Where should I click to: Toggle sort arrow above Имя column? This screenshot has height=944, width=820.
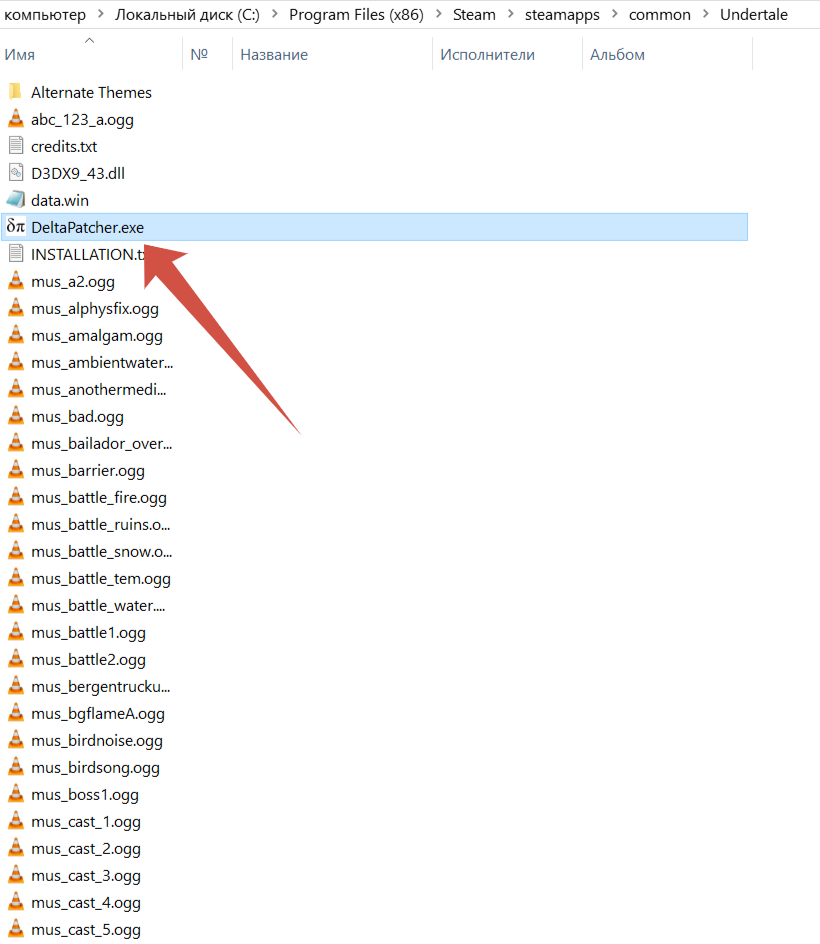(89, 40)
